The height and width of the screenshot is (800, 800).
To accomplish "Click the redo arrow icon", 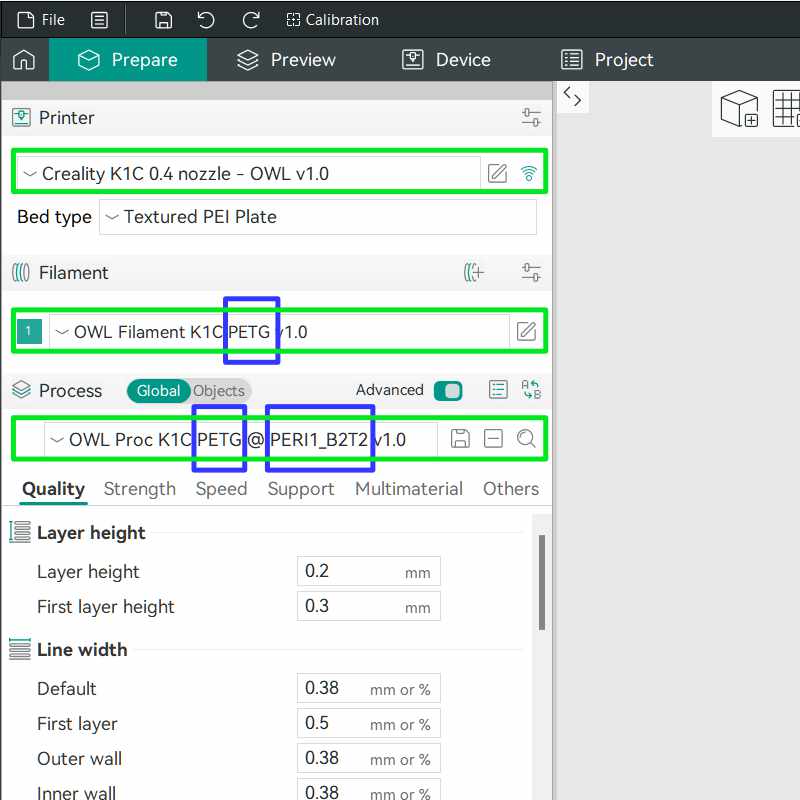I will [x=251, y=20].
